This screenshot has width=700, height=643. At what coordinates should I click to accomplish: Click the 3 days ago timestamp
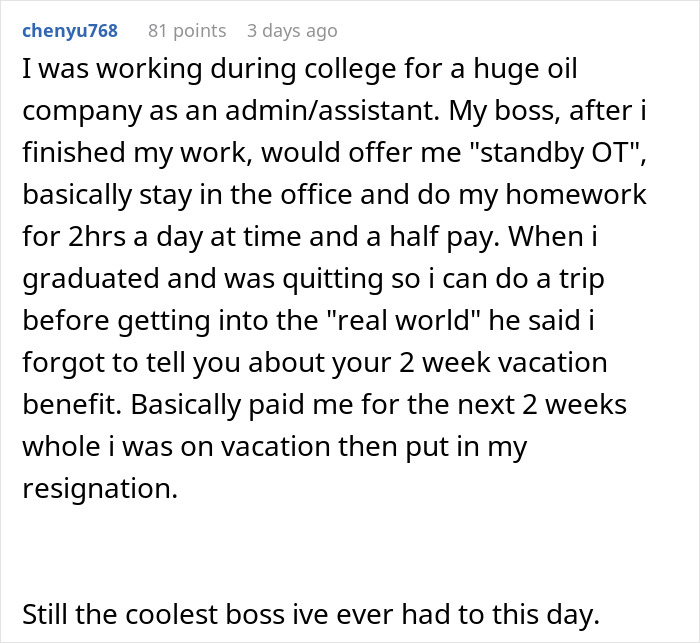[x=292, y=31]
